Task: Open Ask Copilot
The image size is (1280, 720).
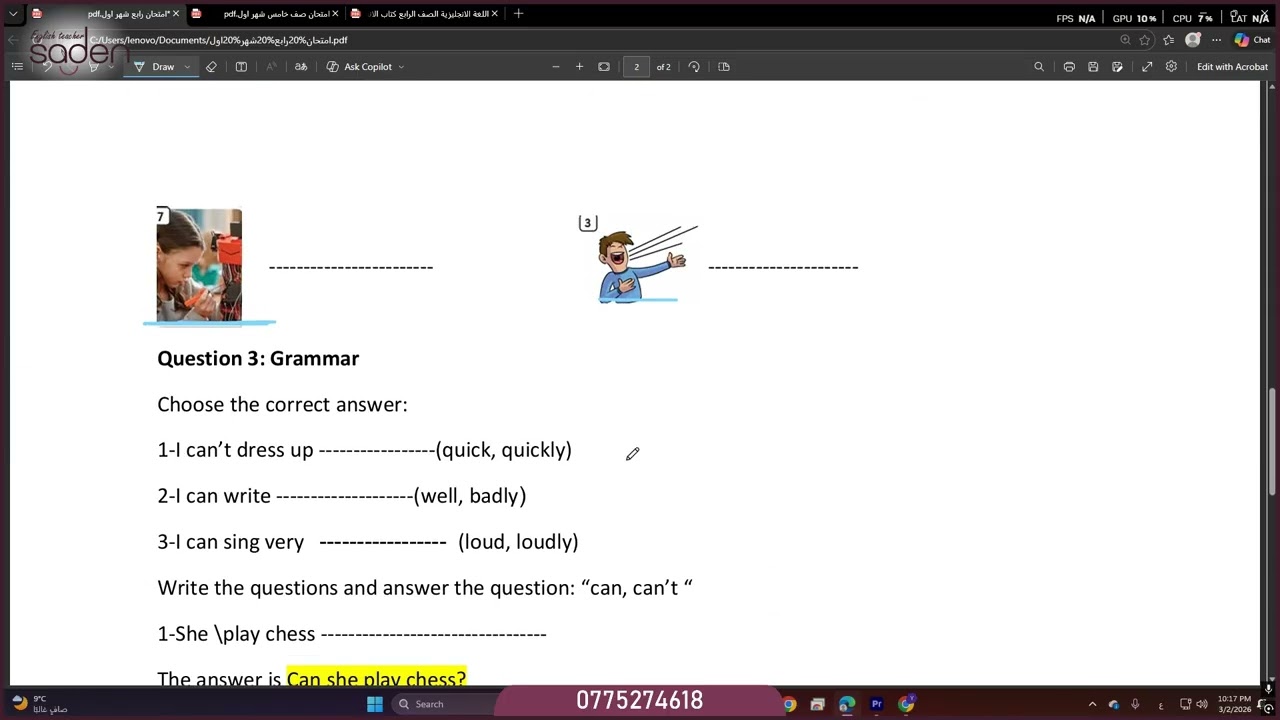Action: (359, 67)
